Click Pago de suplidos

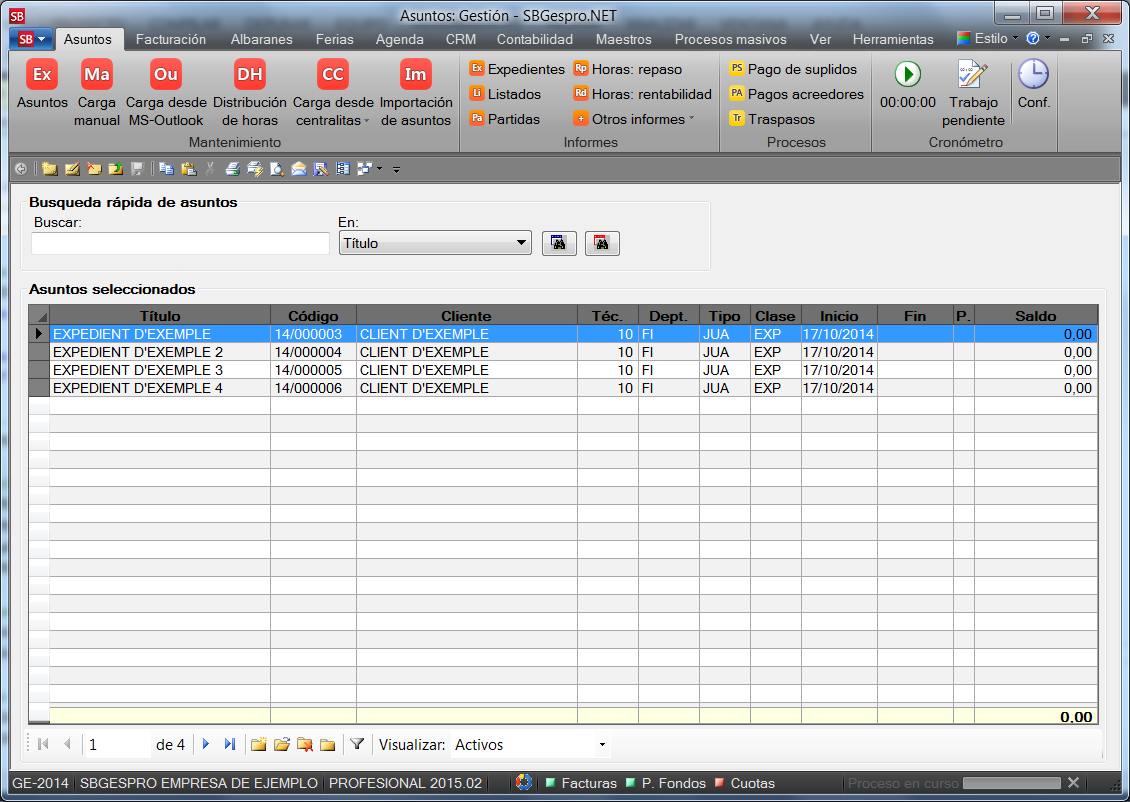[794, 69]
